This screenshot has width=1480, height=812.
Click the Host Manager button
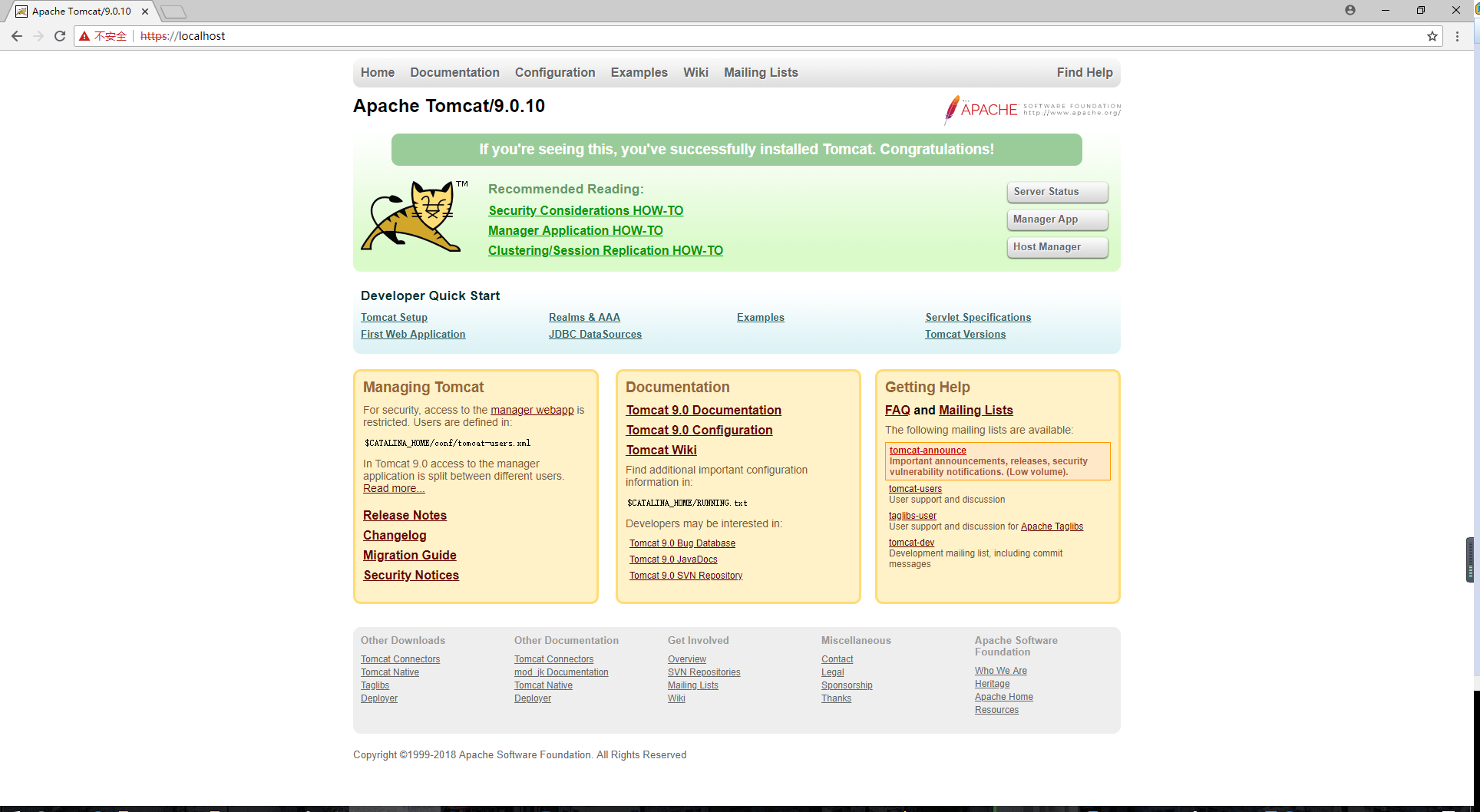pyautogui.click(x=1057, y=247)
